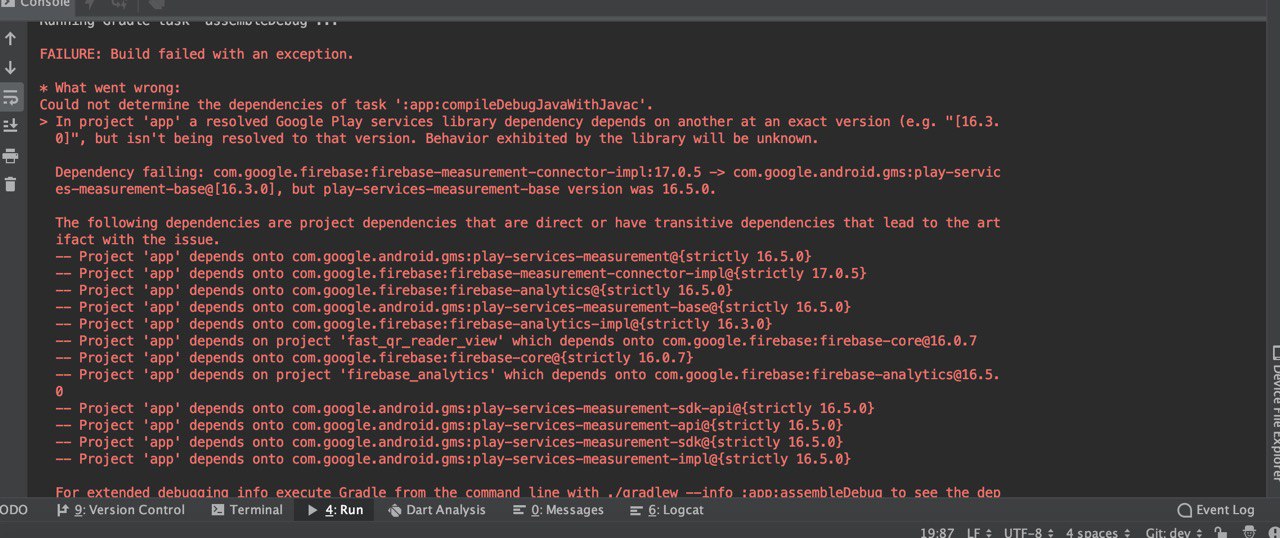1280x538 pixels.
Task: Select the Run tool window tab
Action: point(335,510)
